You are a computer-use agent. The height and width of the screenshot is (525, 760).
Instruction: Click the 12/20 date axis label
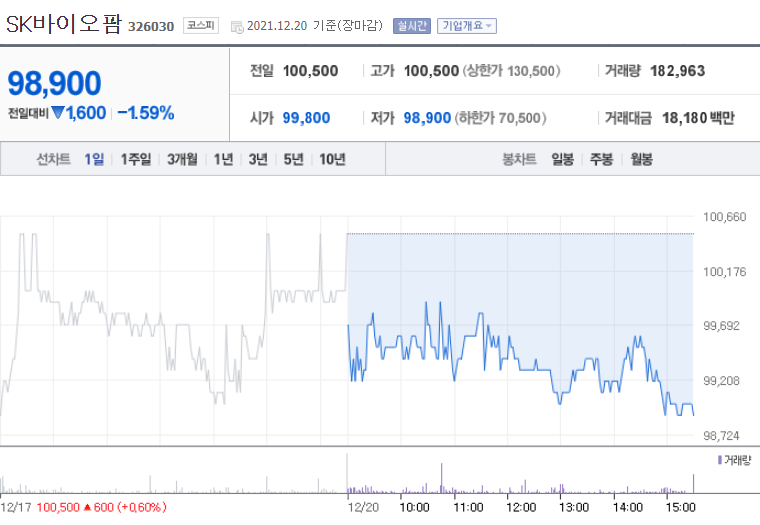(x=364, y=508)
